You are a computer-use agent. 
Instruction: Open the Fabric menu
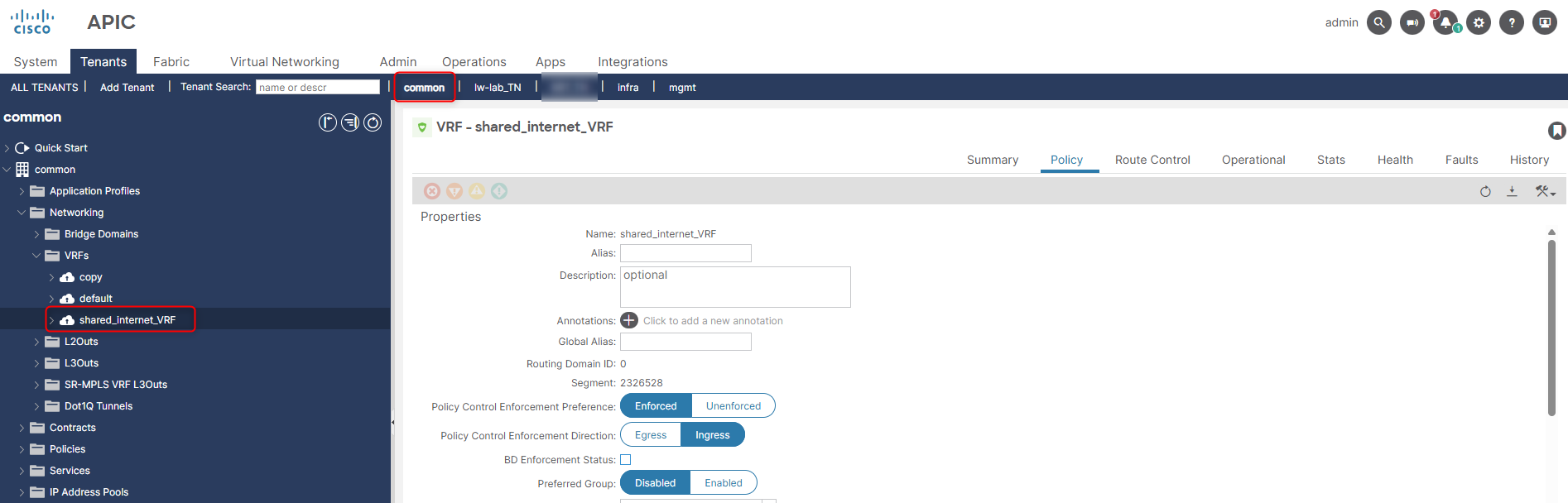171,62
